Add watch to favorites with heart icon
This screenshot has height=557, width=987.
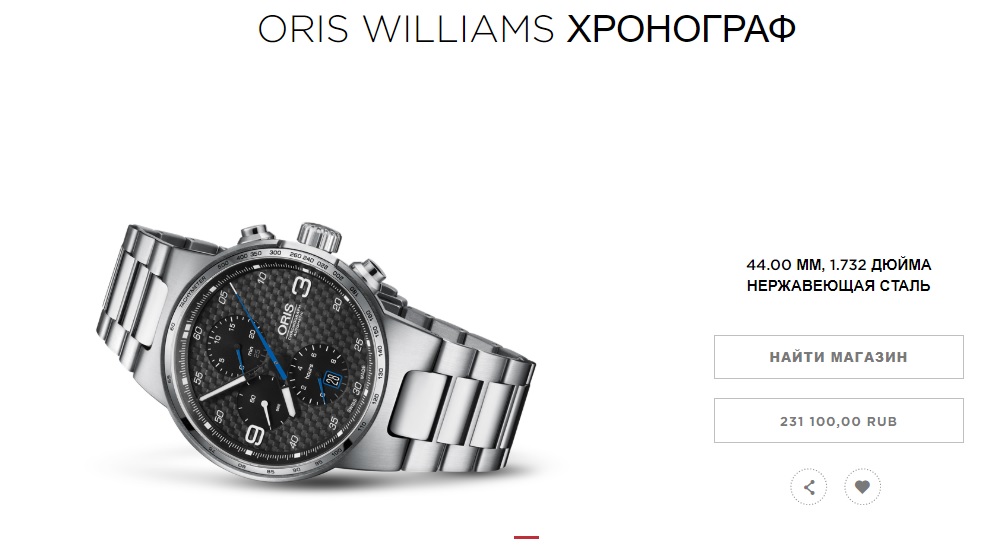coord(862,487)
